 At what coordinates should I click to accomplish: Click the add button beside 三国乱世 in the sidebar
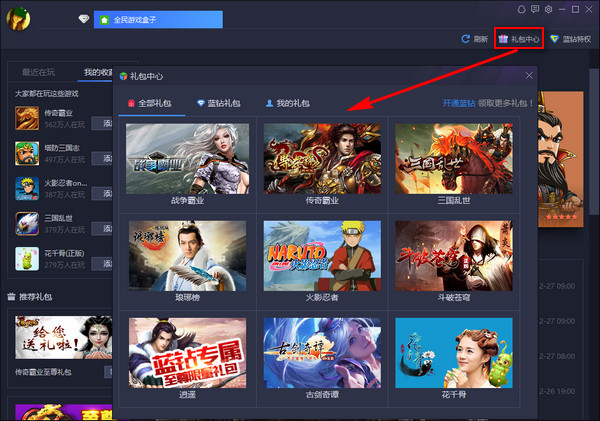[102, 229]
